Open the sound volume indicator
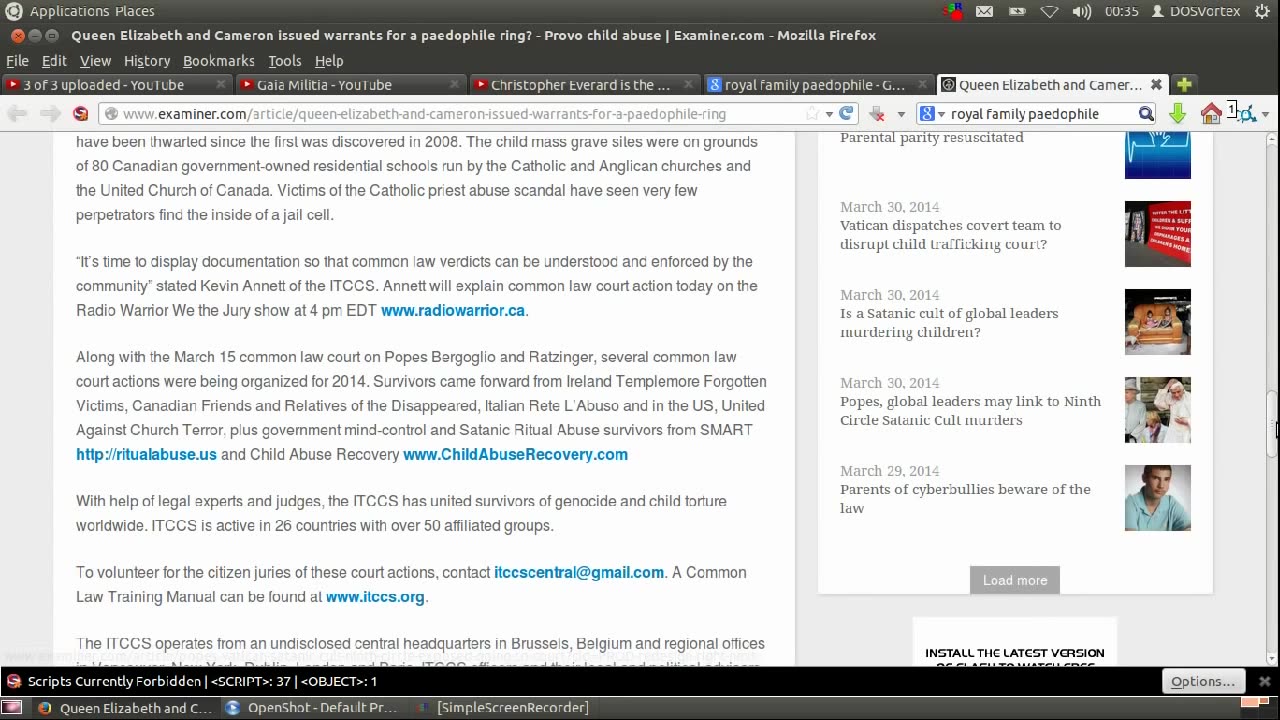This screenshot has width=1280, height=720. coord(1082,12)
